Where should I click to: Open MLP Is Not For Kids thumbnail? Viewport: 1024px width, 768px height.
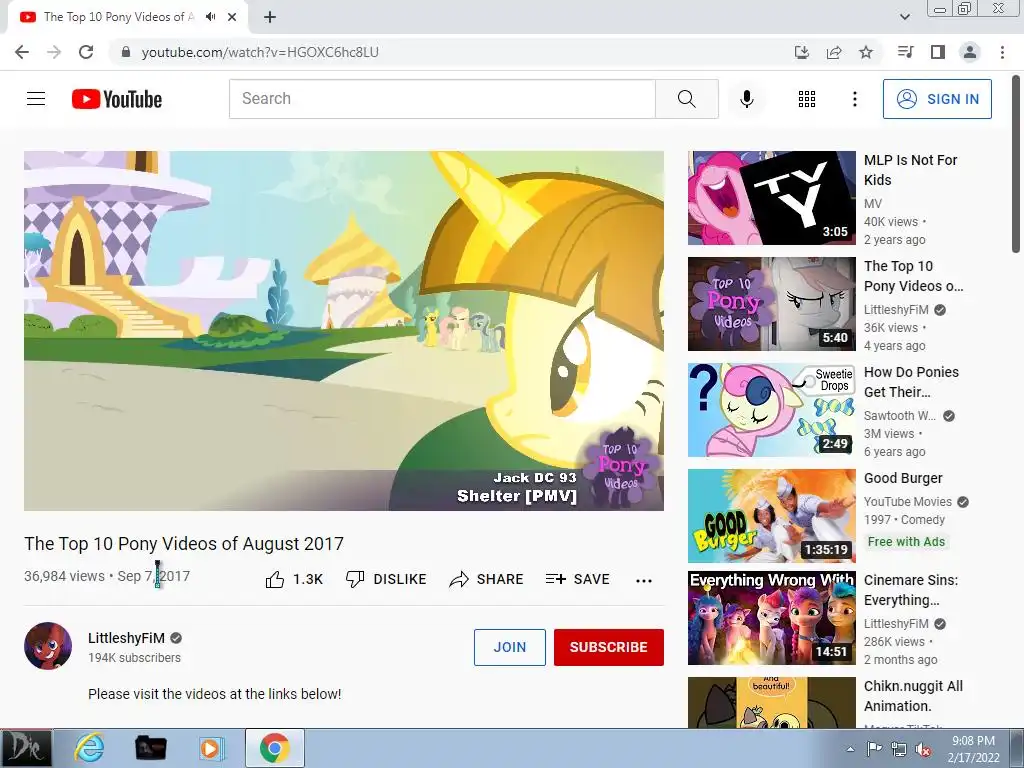[x=771, y=198]
